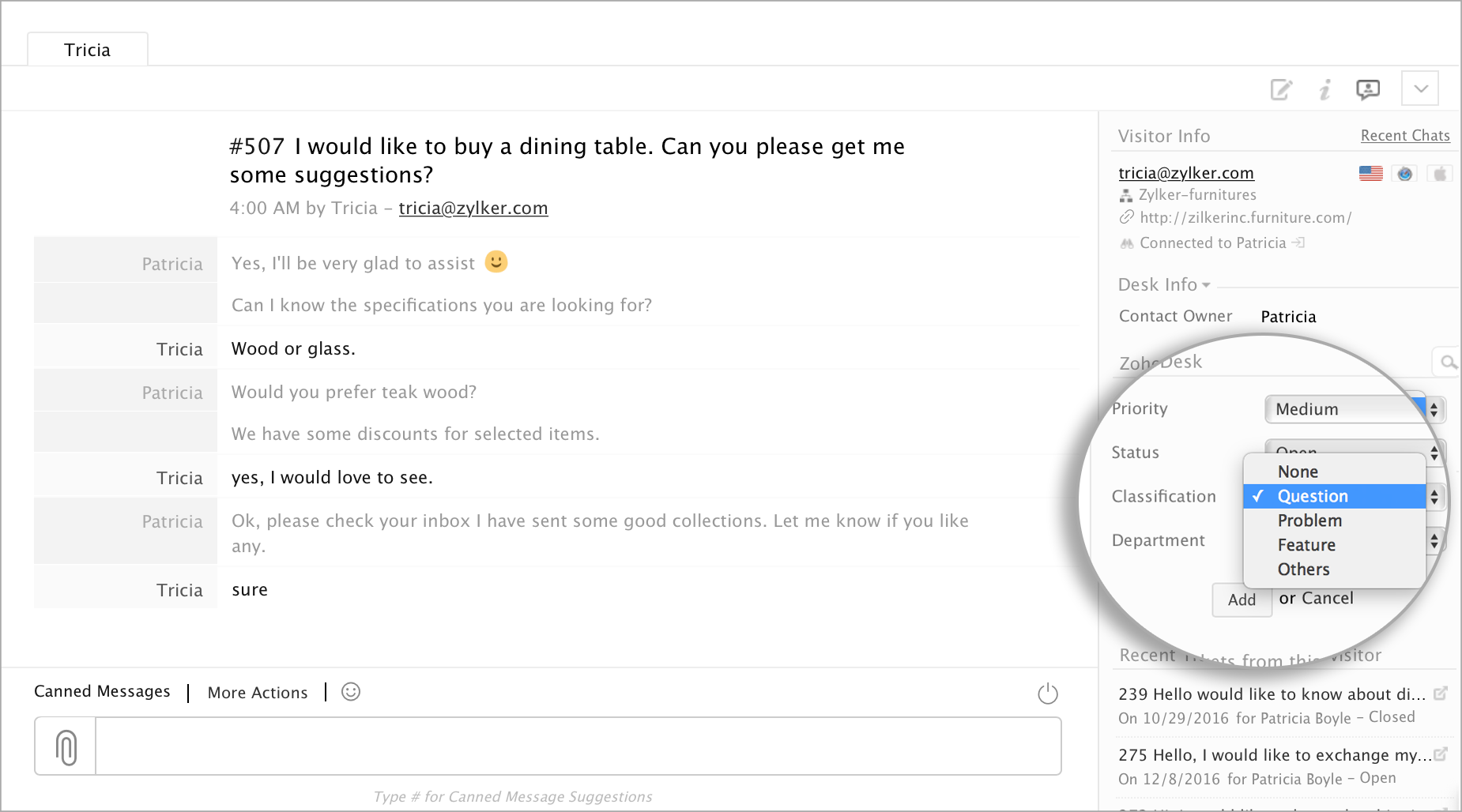The height and width of the screenshot is (812, 1462).
Task: Select Problem from classification list
Action: click(x=1309, y=521)
